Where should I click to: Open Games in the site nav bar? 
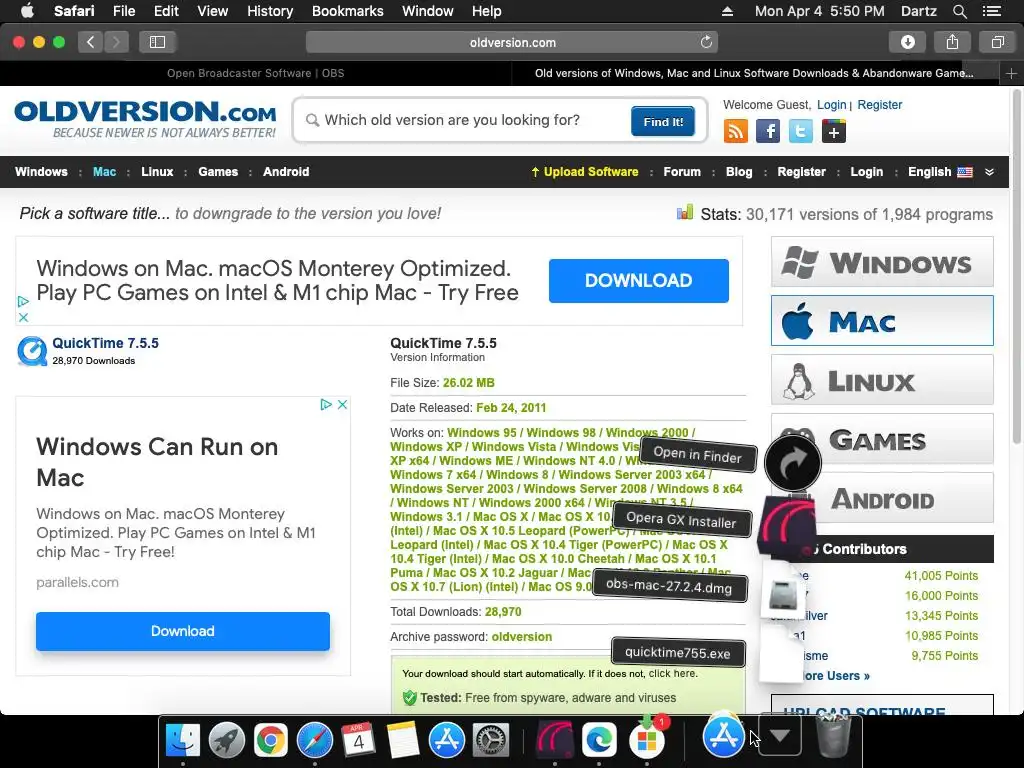click(218, 172)
